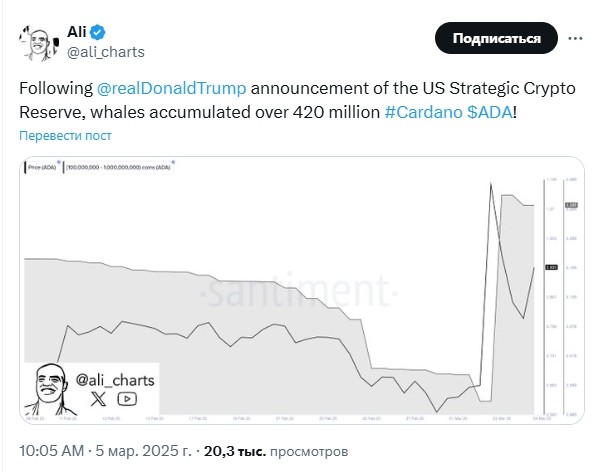Open the three-dot more options menu
The image size is (597, 472).
(575, 38)
